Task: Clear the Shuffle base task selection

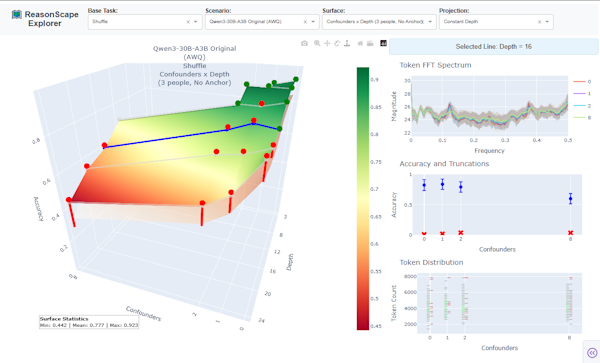Action: click(x=188, y=22)
